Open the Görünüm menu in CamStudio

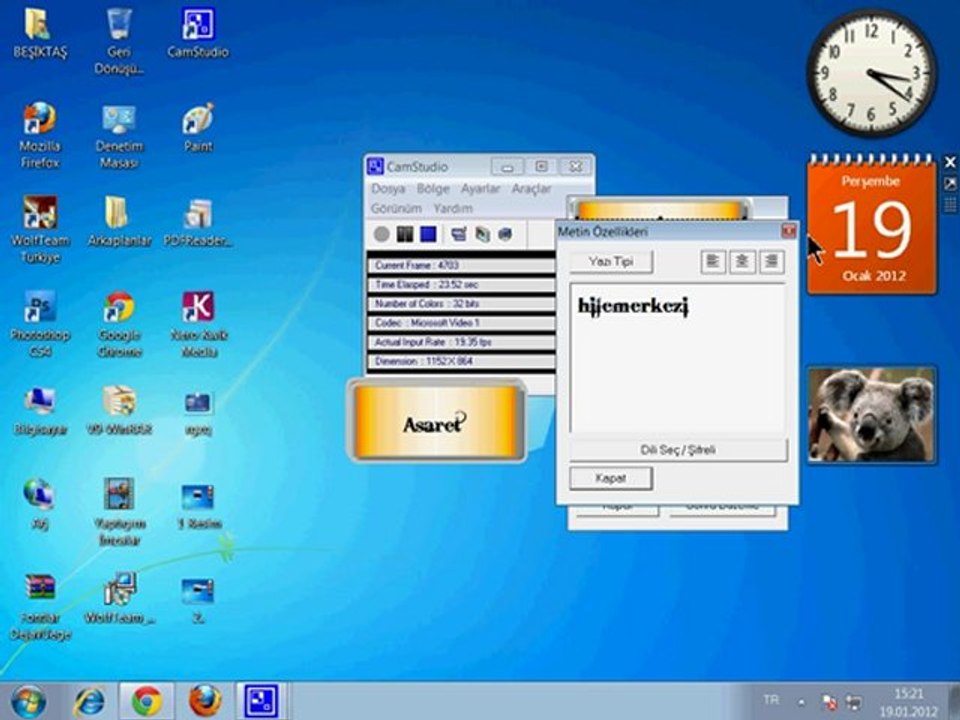coord(396,208)
